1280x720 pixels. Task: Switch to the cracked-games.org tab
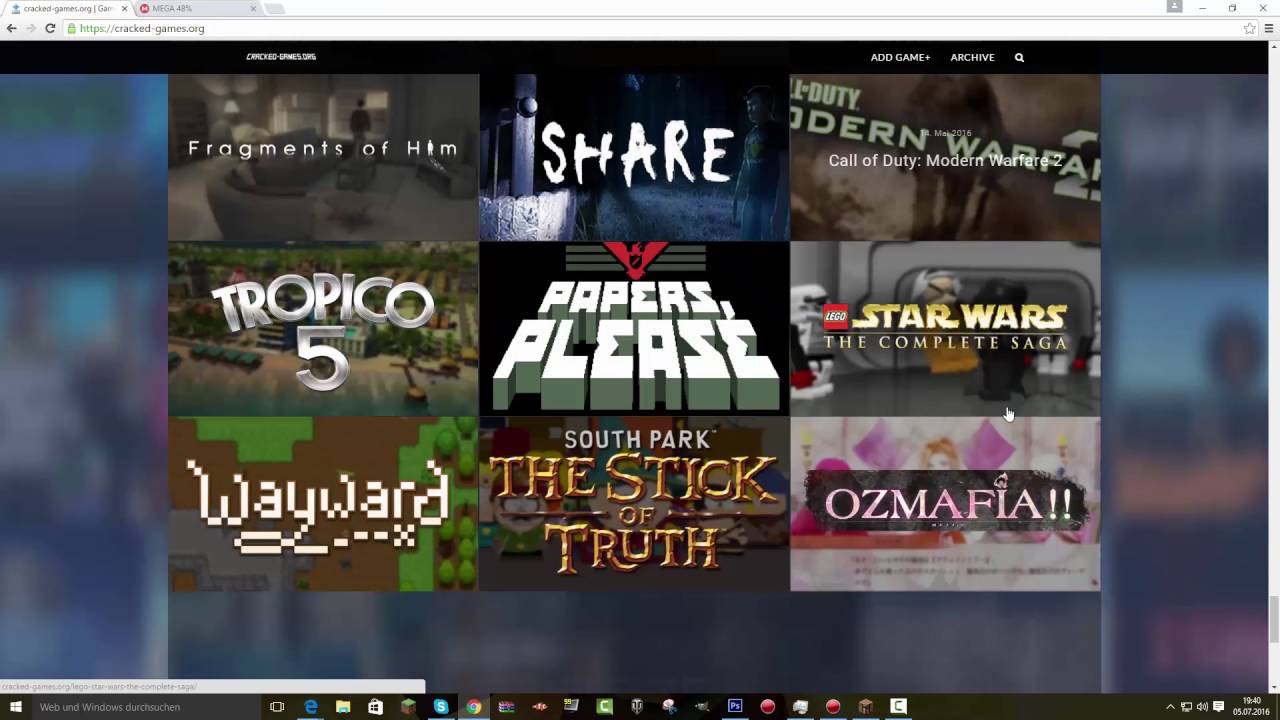[66, 9]
